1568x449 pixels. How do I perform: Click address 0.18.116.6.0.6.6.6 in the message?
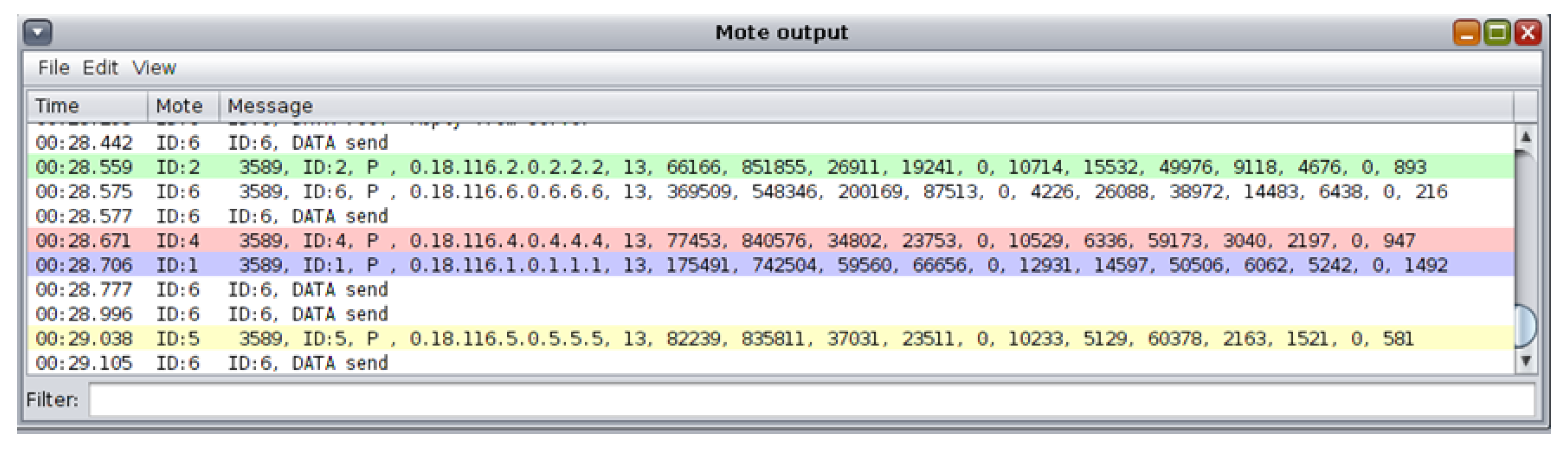coord(506,192)
